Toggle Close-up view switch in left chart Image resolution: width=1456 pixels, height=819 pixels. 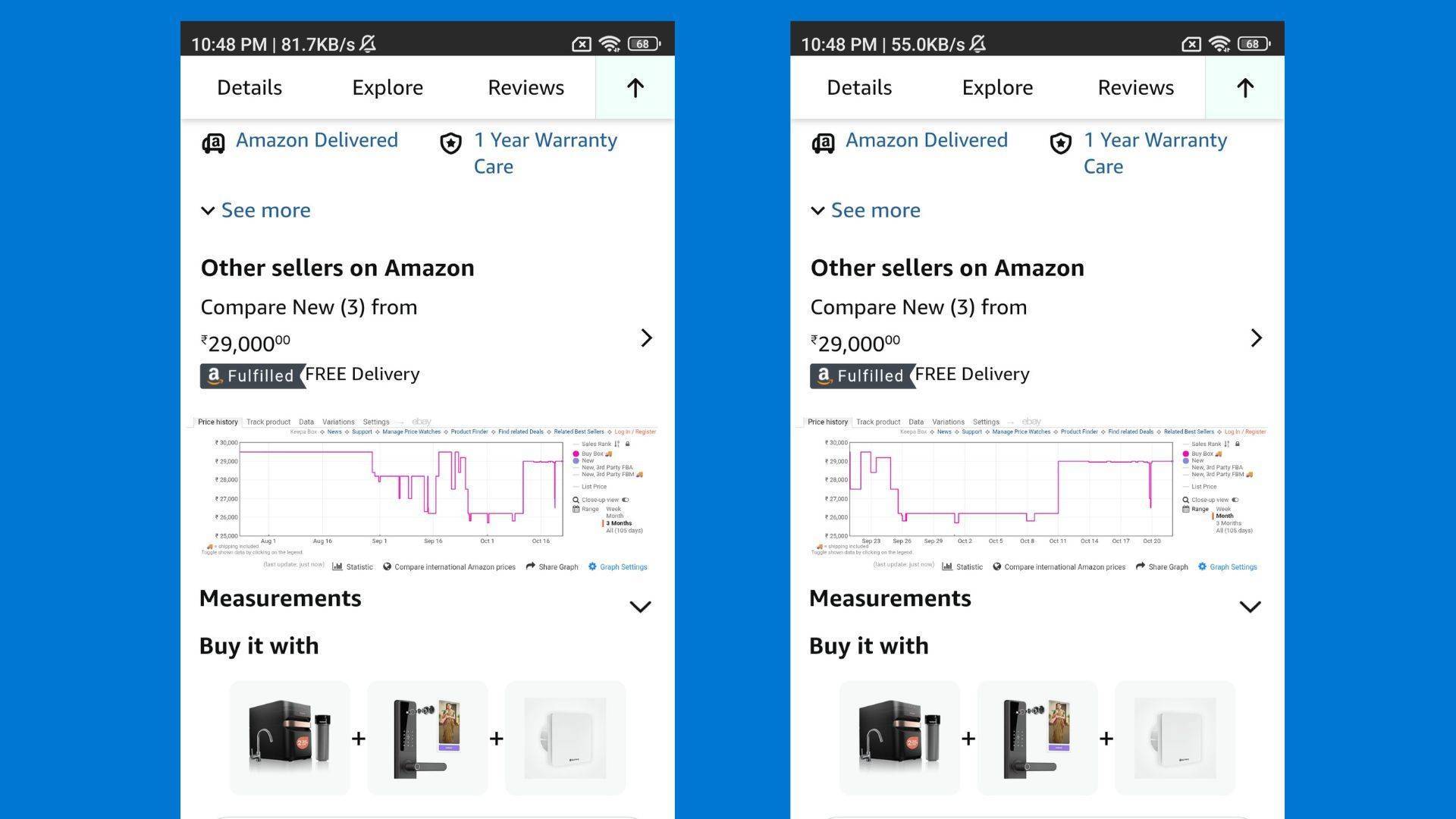(x=626, y=500)
